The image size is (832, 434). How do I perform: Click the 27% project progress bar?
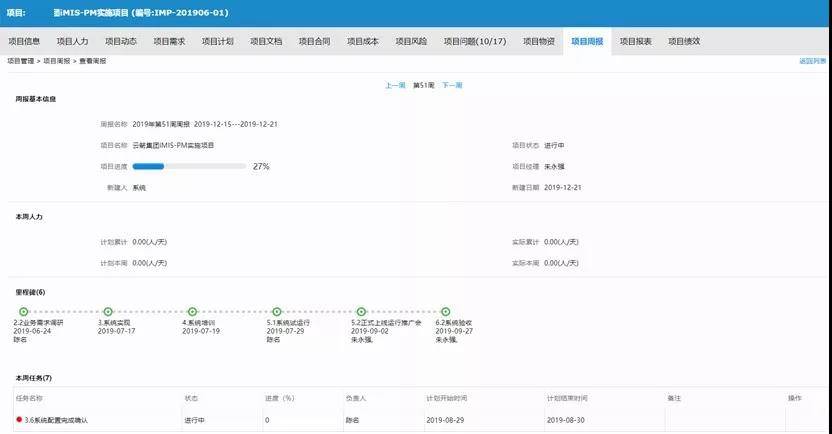[x=189, y=166]
